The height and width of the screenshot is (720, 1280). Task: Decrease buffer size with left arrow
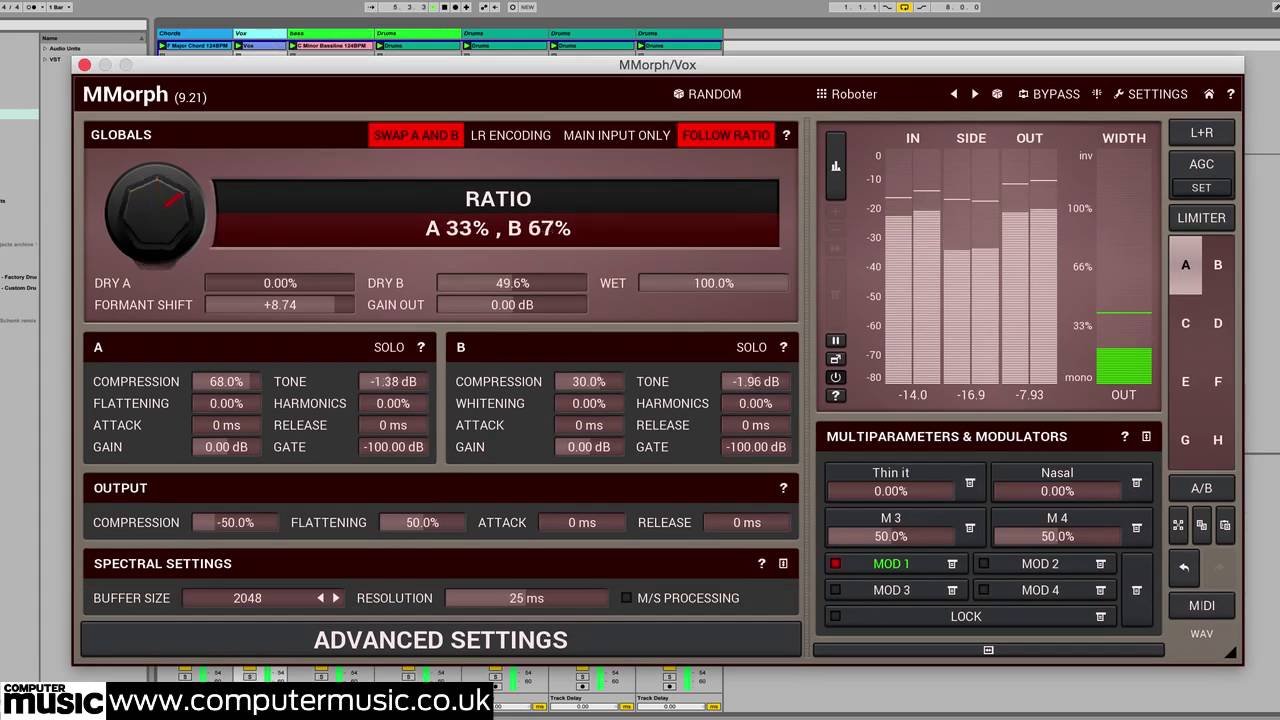(320, 598)
